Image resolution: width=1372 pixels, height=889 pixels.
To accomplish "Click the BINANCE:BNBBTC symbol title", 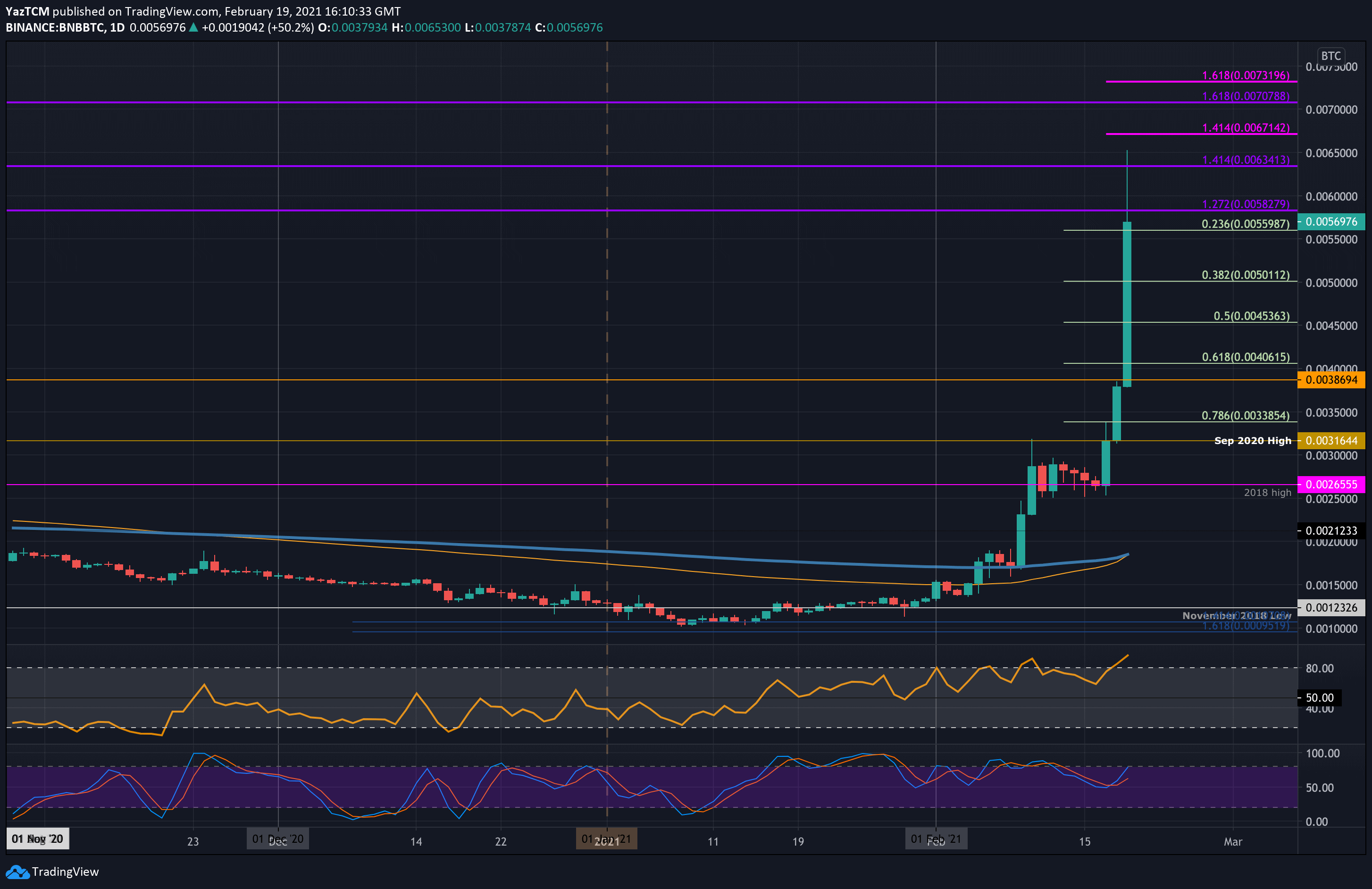I will pyautogui.click(x=55, y=28).
